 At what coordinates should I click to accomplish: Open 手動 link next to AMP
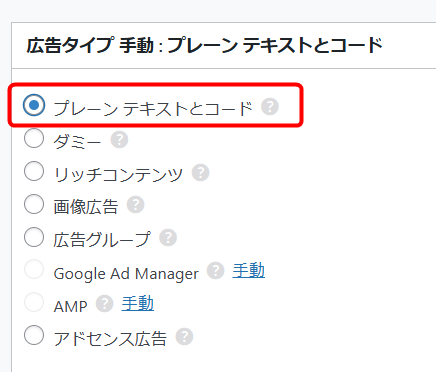pyautogui.click(x=138, y=303)
